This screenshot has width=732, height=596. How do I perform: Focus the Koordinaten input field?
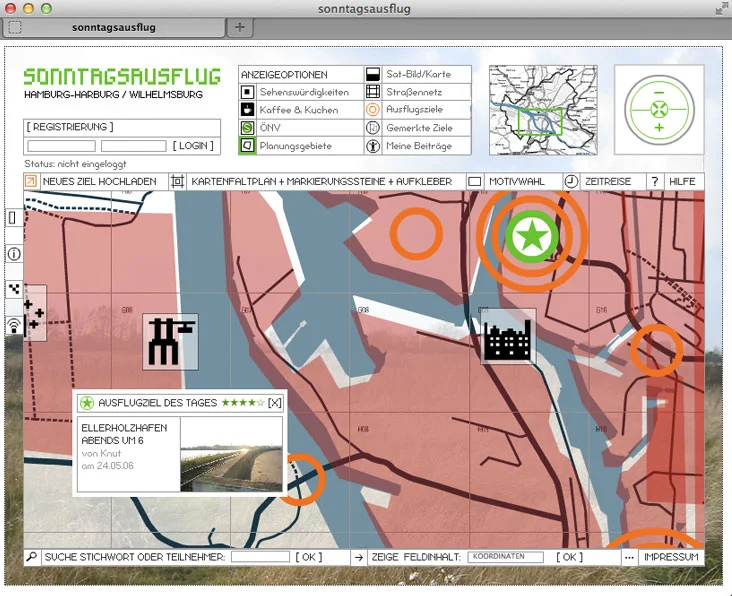pos(506,557)
